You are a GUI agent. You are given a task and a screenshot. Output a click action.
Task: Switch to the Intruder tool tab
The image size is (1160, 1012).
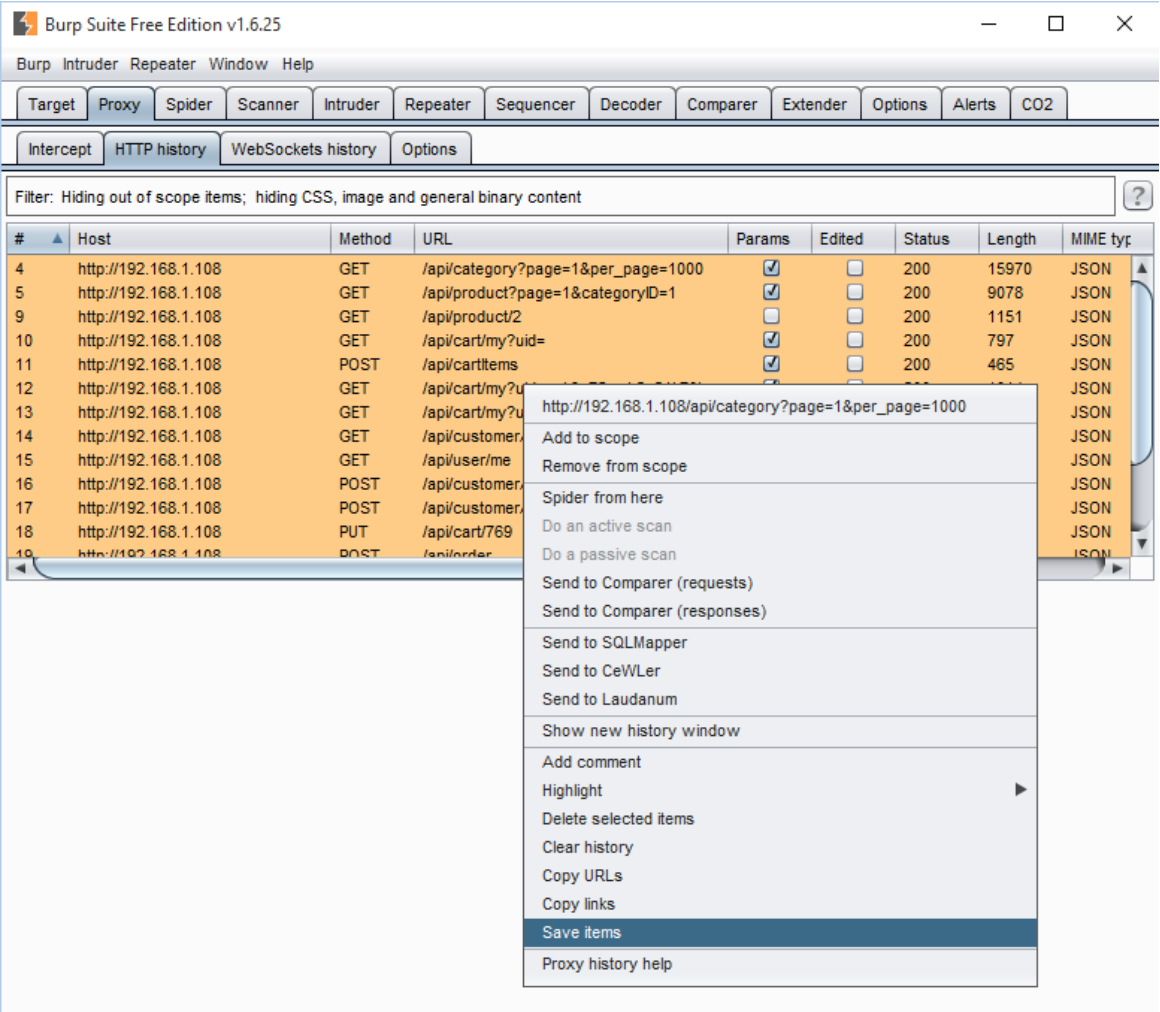tap(351, 104)
